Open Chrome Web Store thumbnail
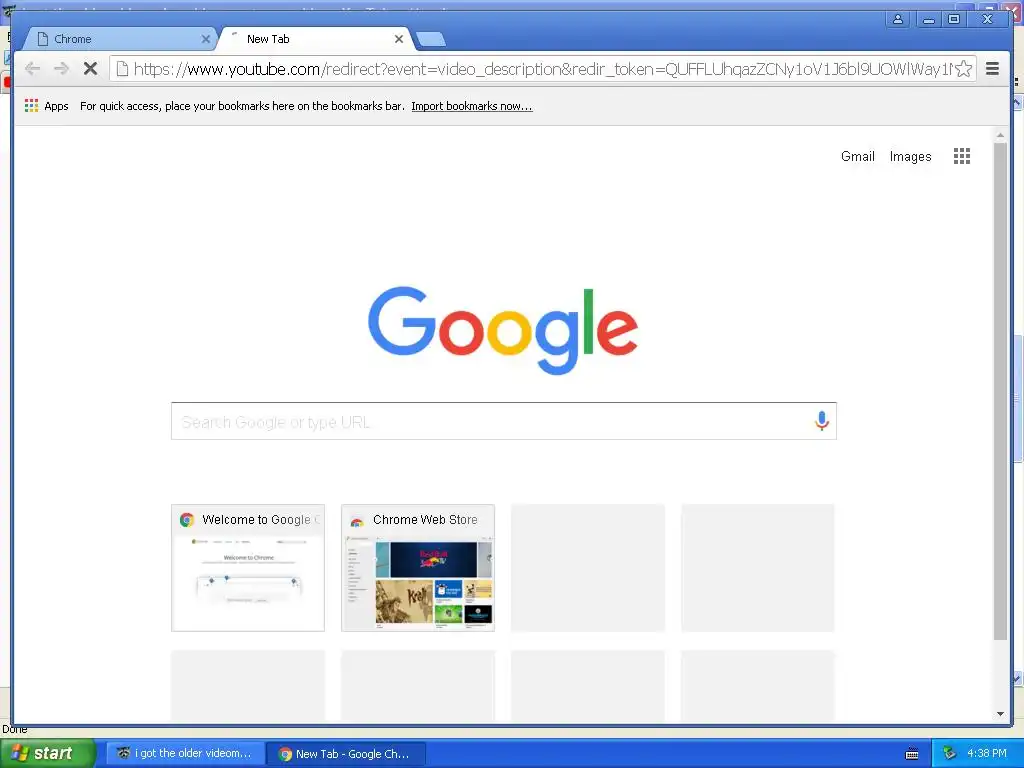Screen dimensions: 1024x768 pos(418,568)
